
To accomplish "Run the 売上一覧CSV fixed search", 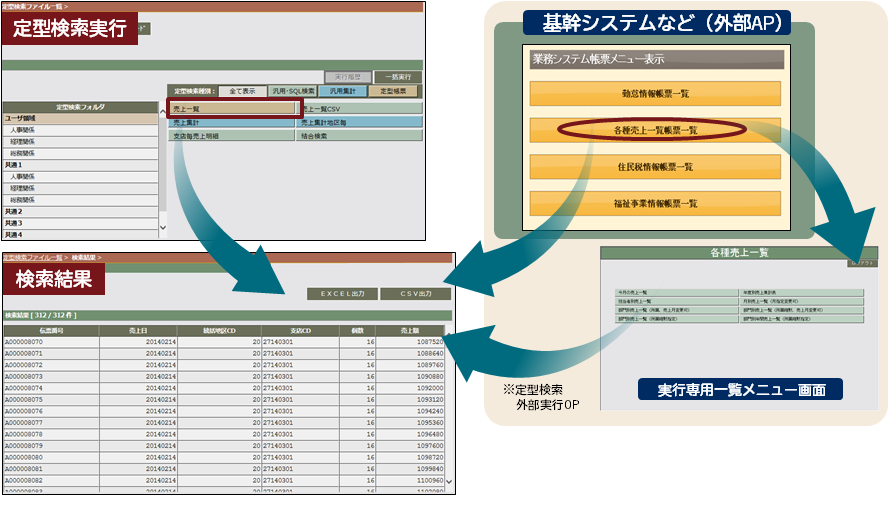I will pyautogui.click(x=360, y=108).
